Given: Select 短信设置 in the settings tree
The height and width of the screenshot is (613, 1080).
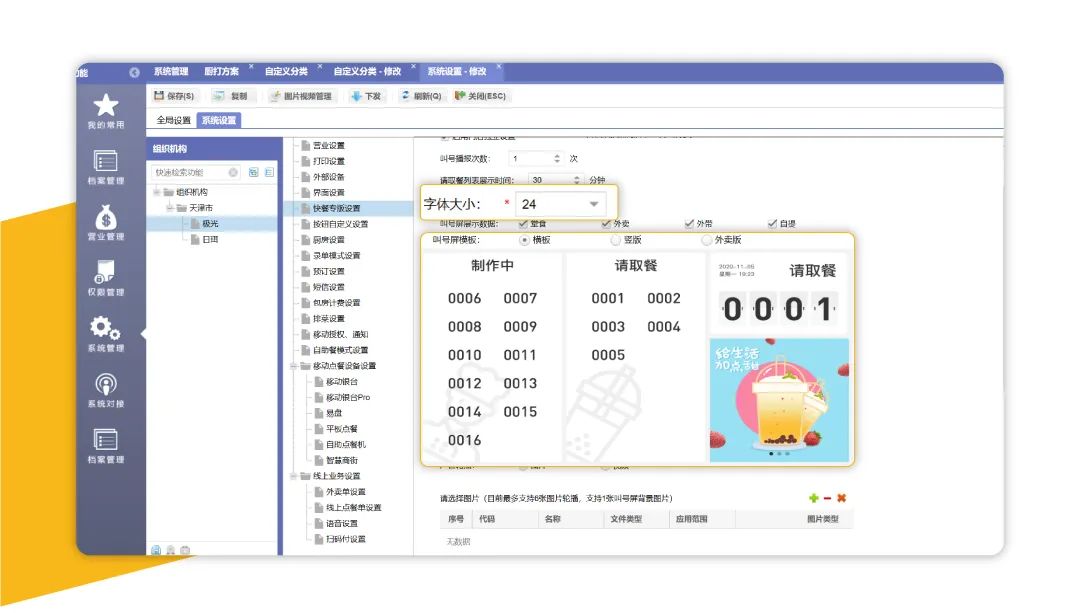Looking at the screenshot, I should (329, 287).
